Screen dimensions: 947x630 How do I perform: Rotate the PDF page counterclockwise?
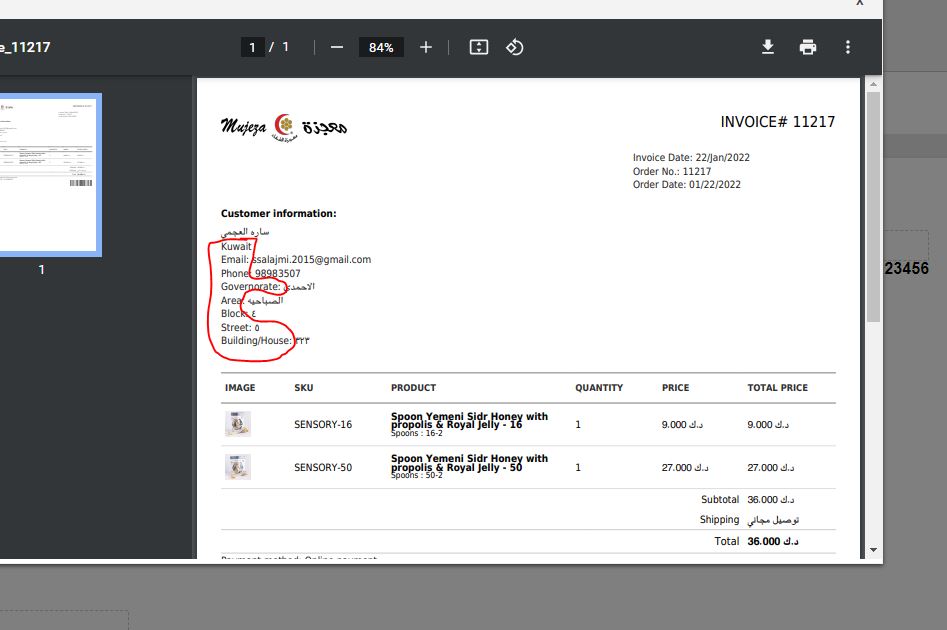click(x=515, y=47)
